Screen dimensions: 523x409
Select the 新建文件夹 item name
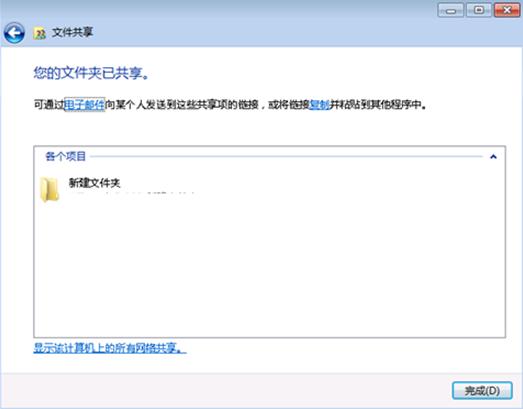tap(94, 182)
